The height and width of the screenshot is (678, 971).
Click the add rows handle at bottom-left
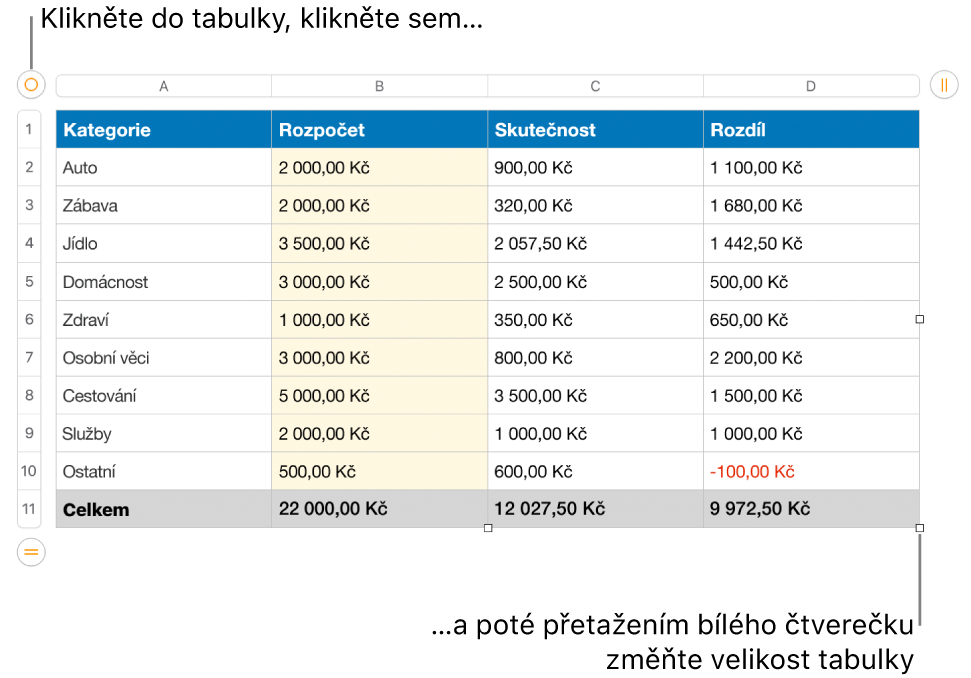pos(31,552)
